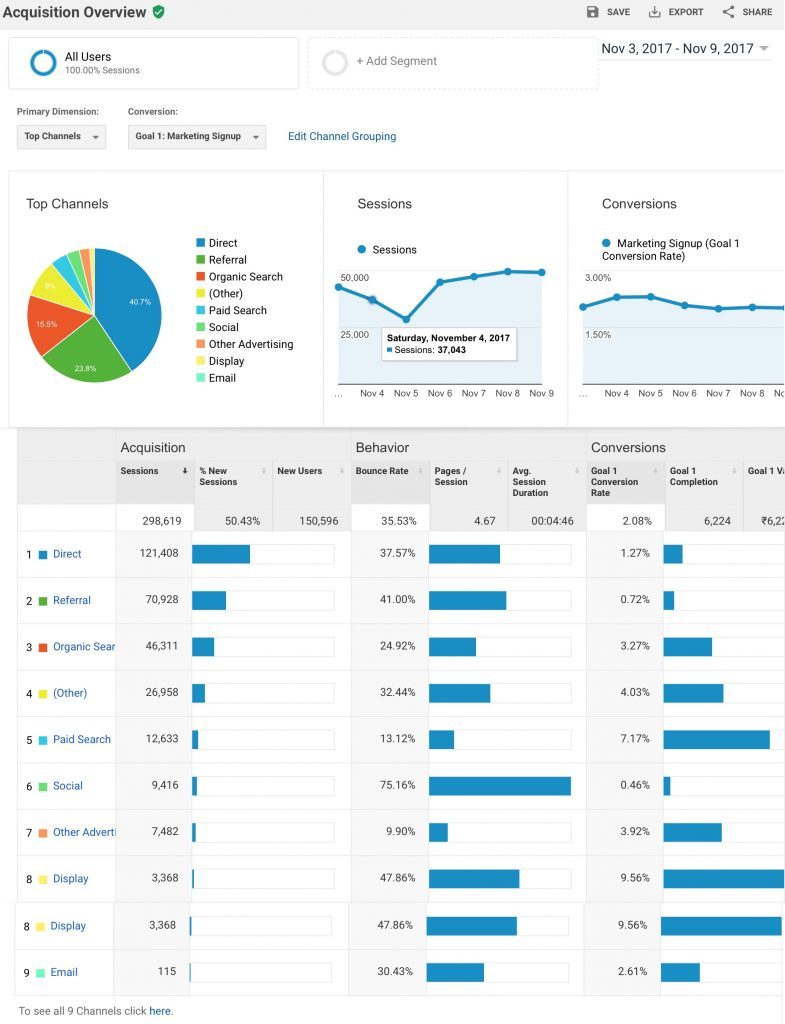Click the Sessions legend dot in Sessions chart
The width and height of the screenshot is (785, 1024).
[362, 249]
